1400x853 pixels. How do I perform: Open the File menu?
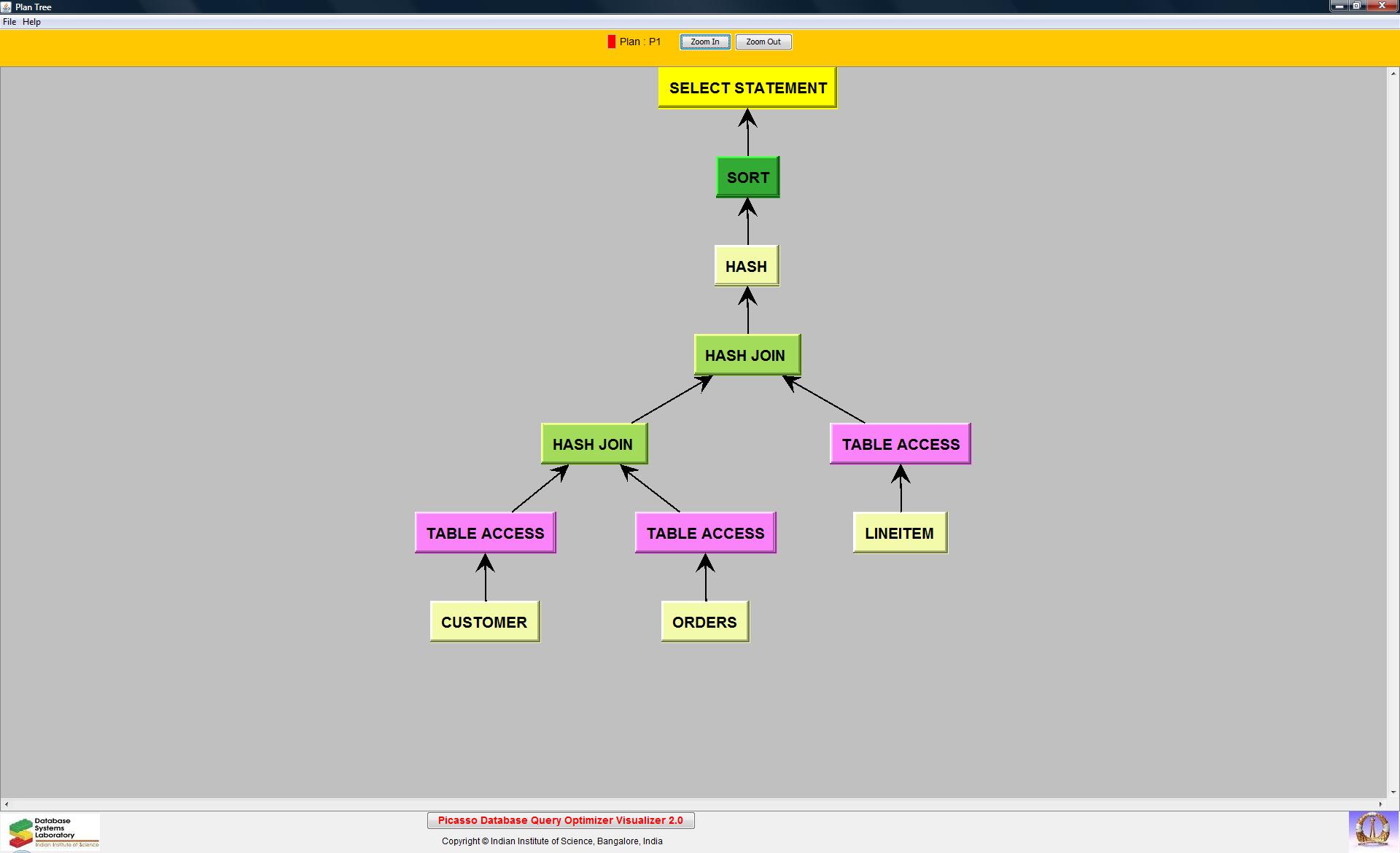pos(9,22)
